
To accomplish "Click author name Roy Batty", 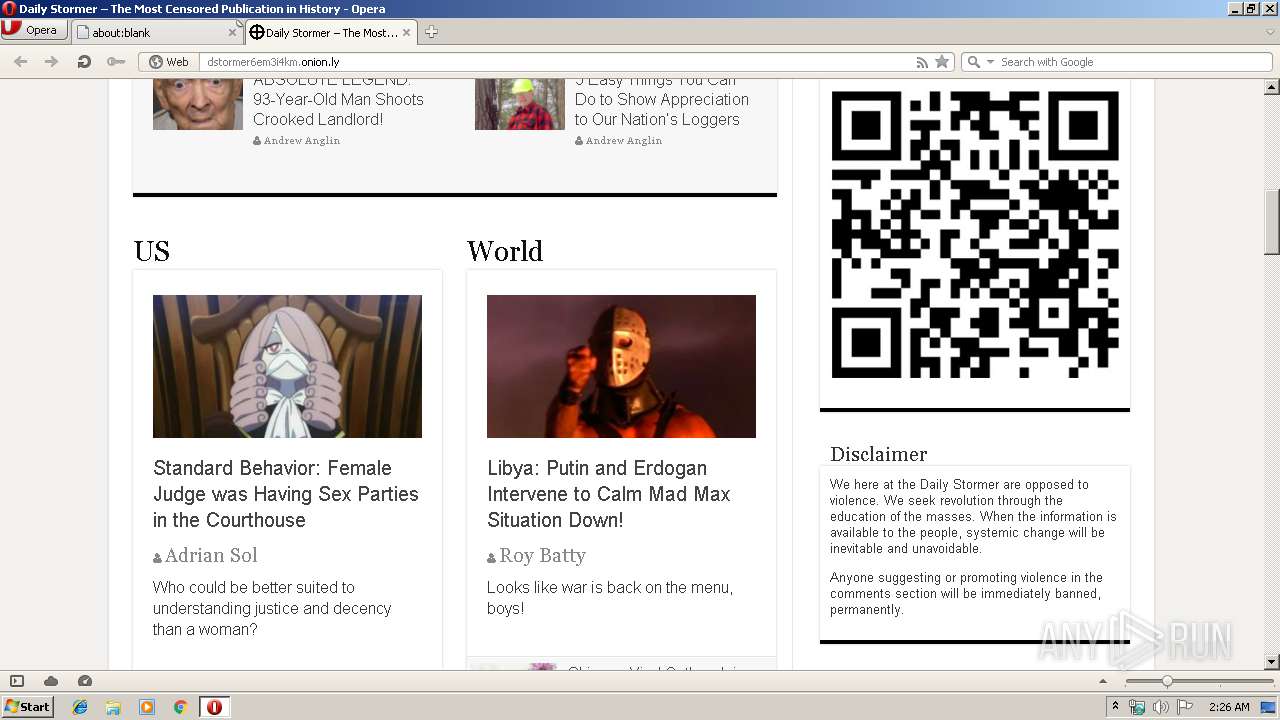I will click(543, 555).
